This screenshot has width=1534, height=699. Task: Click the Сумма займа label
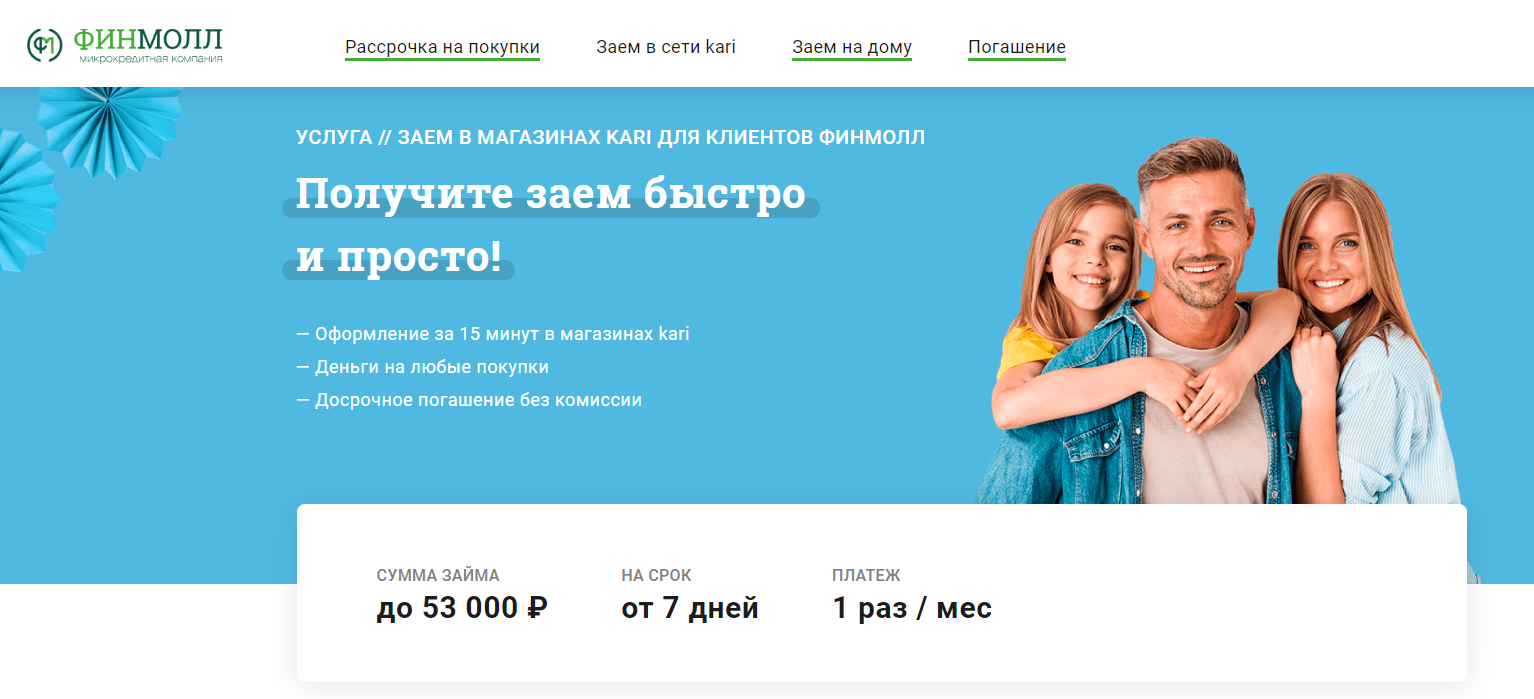438,576
